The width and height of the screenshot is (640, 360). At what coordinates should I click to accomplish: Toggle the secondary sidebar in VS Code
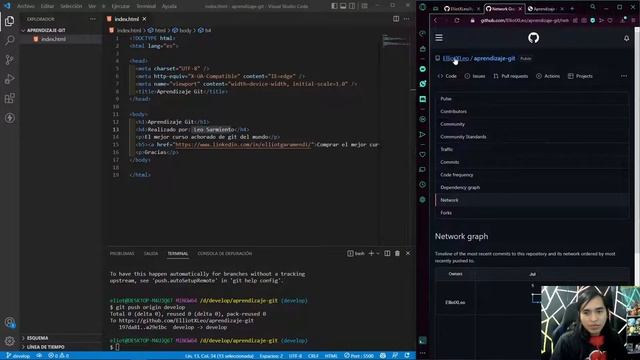352,6
